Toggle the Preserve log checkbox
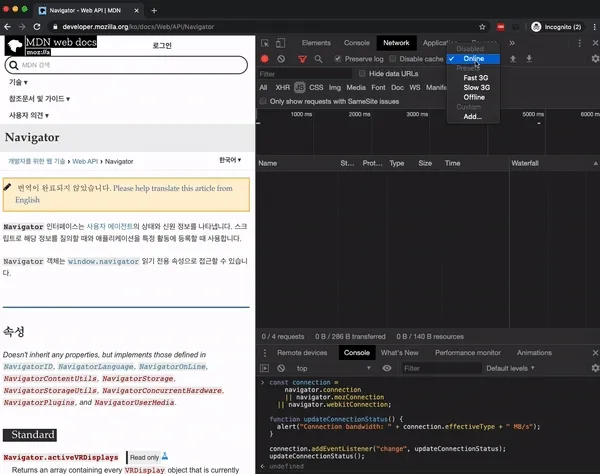The image size is (600, 474). (338, 59)
